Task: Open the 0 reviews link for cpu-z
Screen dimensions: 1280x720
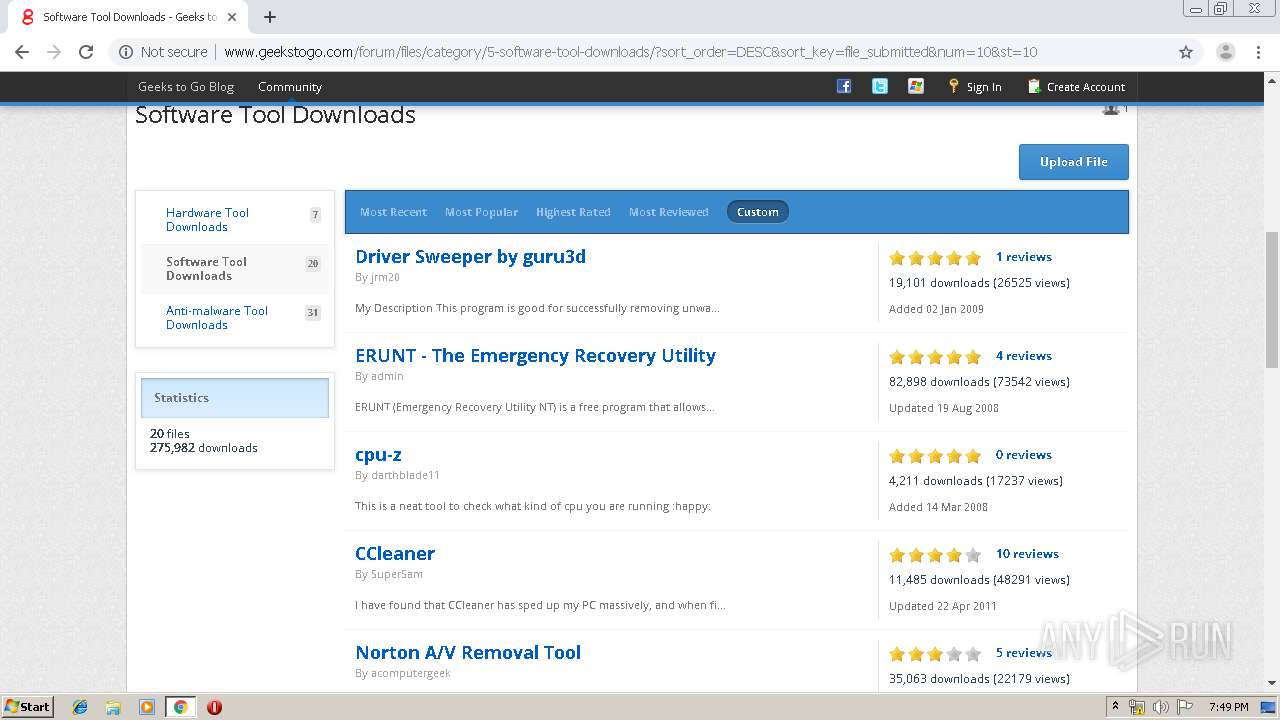Action: pyautogui.click(x=1023, y=455)
